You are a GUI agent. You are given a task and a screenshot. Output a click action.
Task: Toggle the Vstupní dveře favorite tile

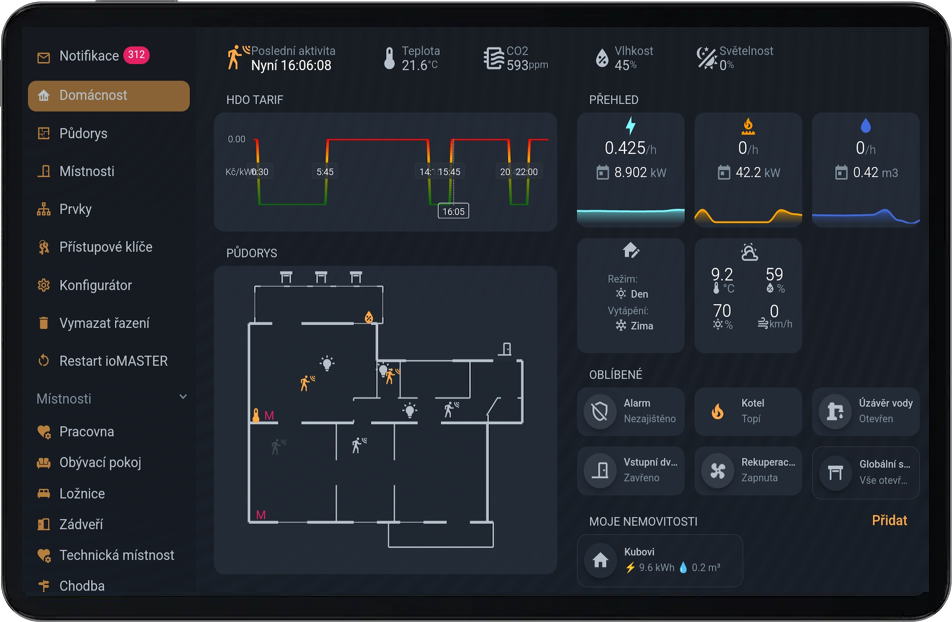pos(631,471)
